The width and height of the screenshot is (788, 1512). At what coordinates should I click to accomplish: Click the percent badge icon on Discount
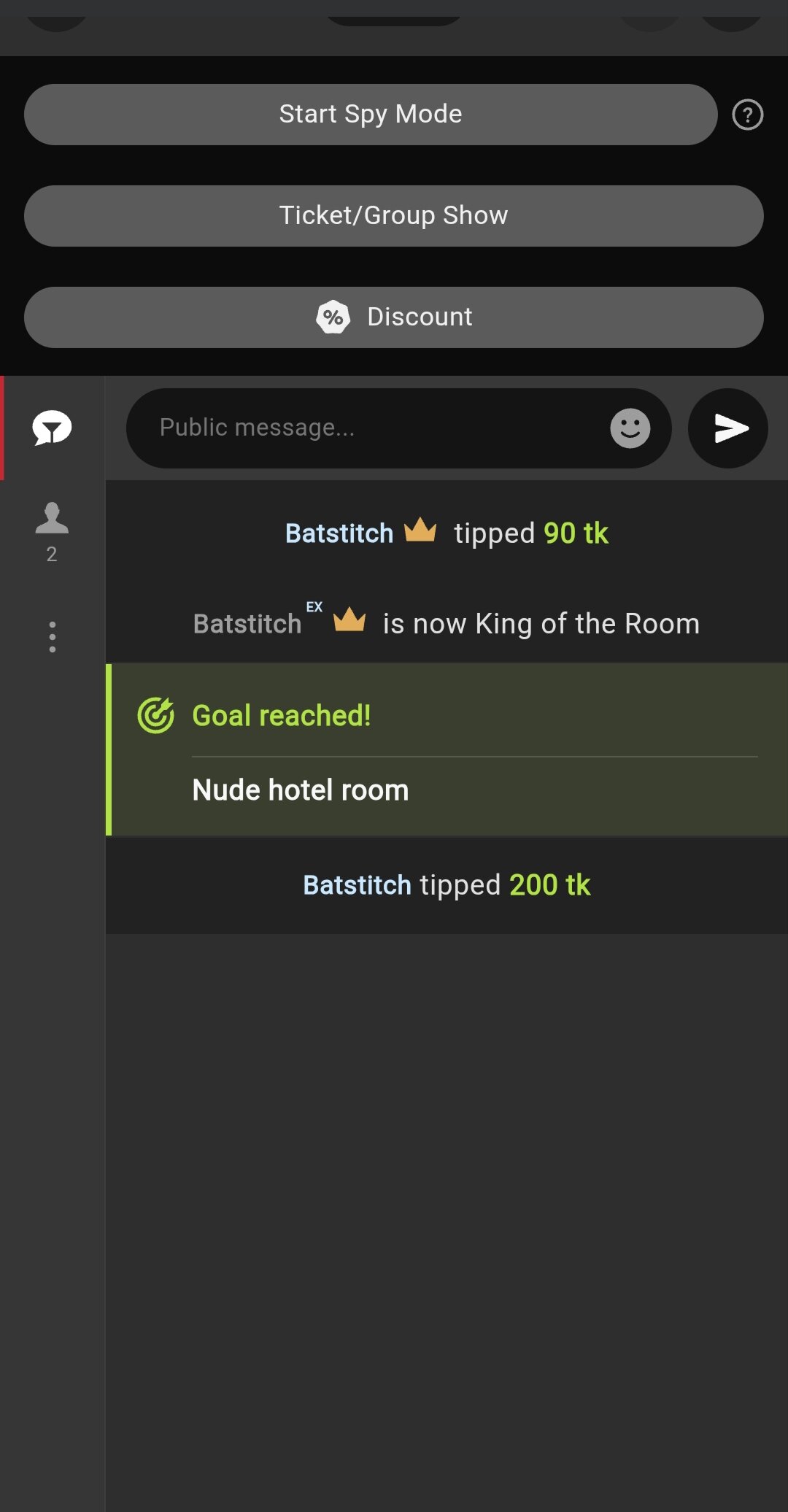pyautogui.click(x=333, y=317)
